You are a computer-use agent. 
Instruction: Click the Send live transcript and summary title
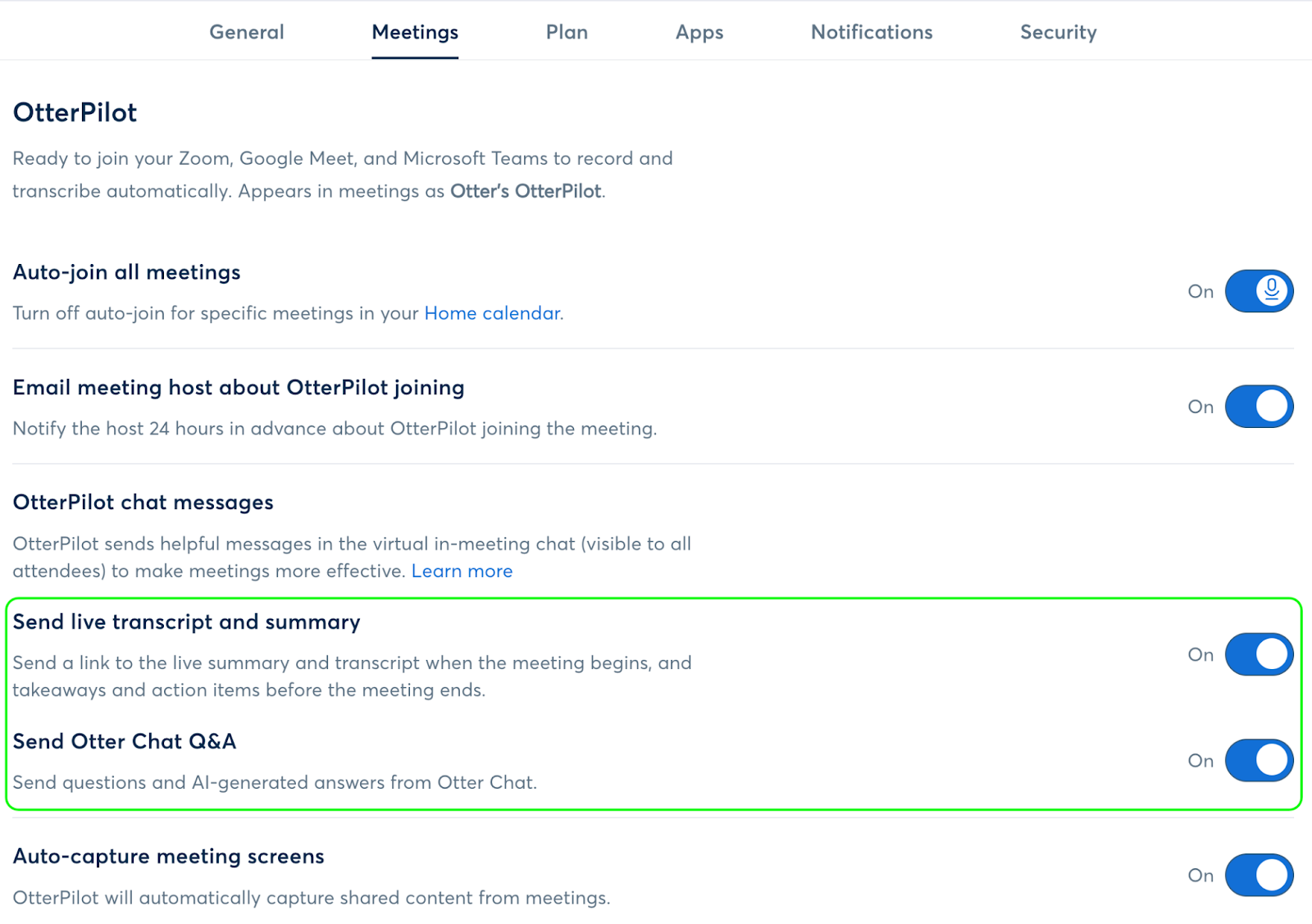[x=187, y=622]
